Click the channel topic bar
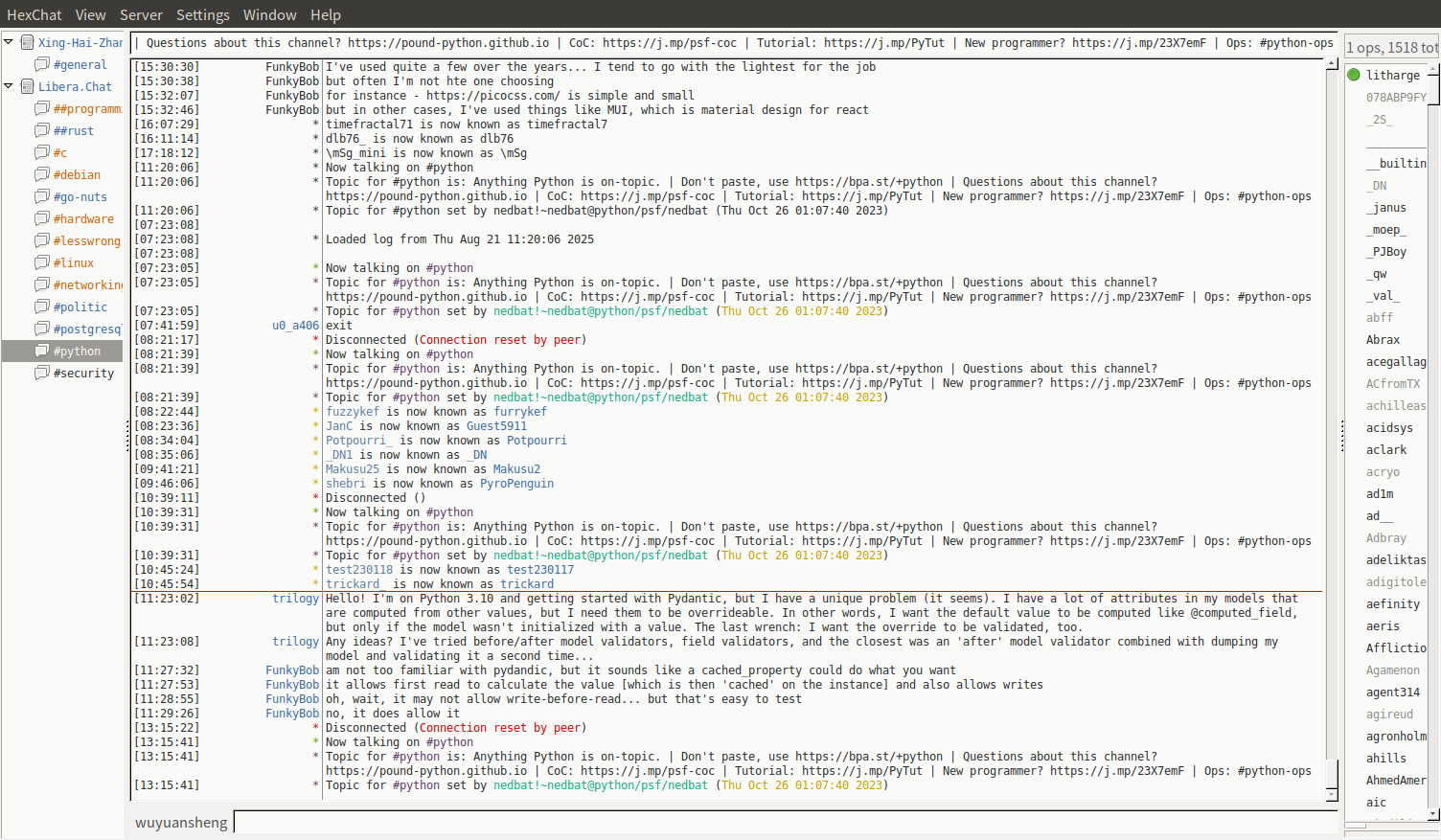The height and width of the screenshot is (840, 1441). (x=733, y=42)
